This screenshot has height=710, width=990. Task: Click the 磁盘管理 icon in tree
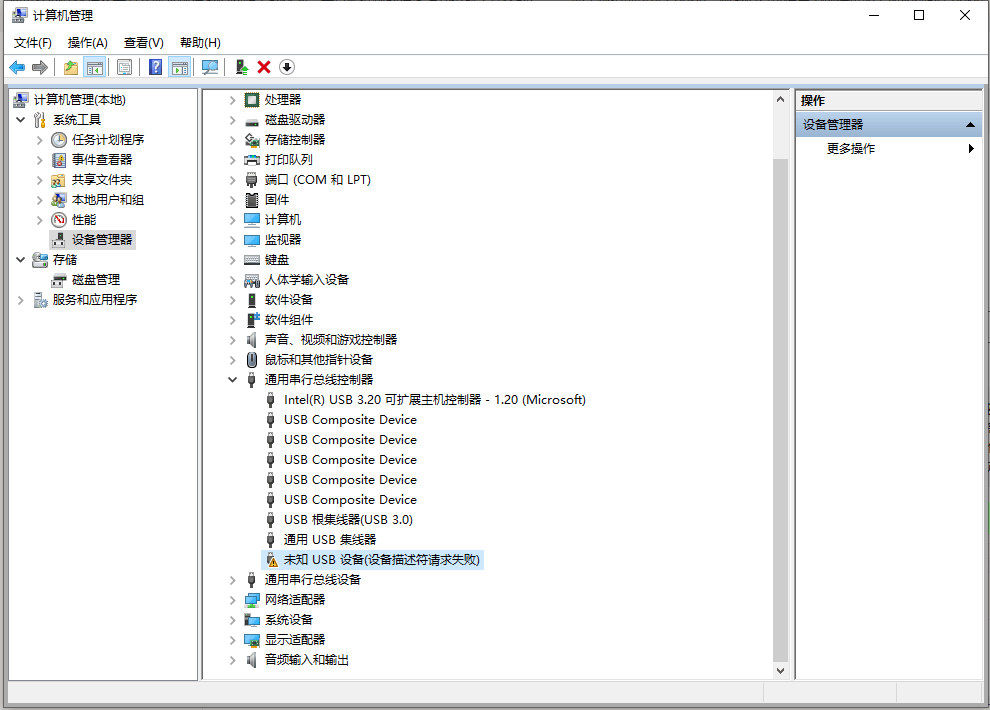(x=59, y=280)
